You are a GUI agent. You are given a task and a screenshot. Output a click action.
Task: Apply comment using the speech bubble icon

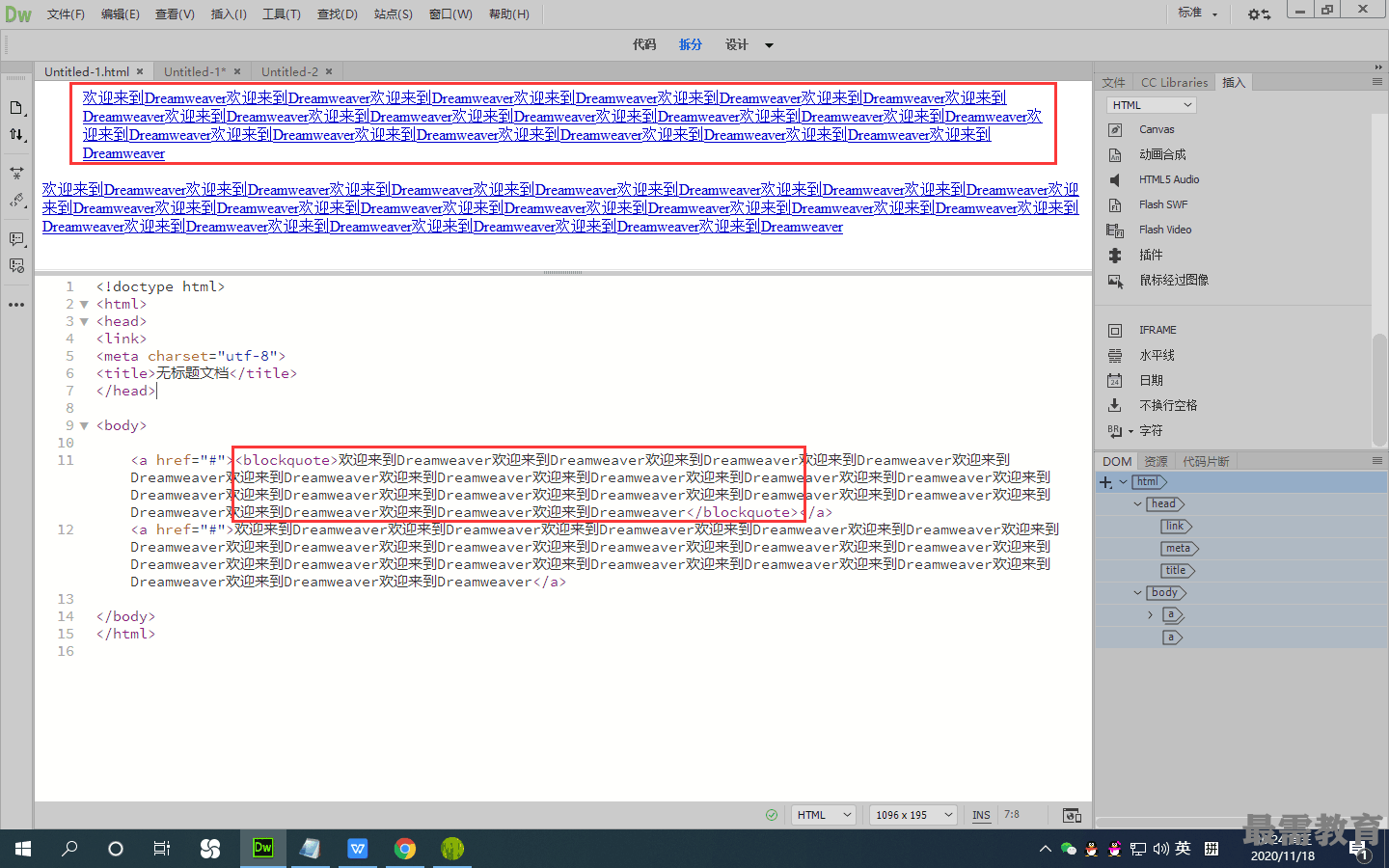tap(16, 239)
